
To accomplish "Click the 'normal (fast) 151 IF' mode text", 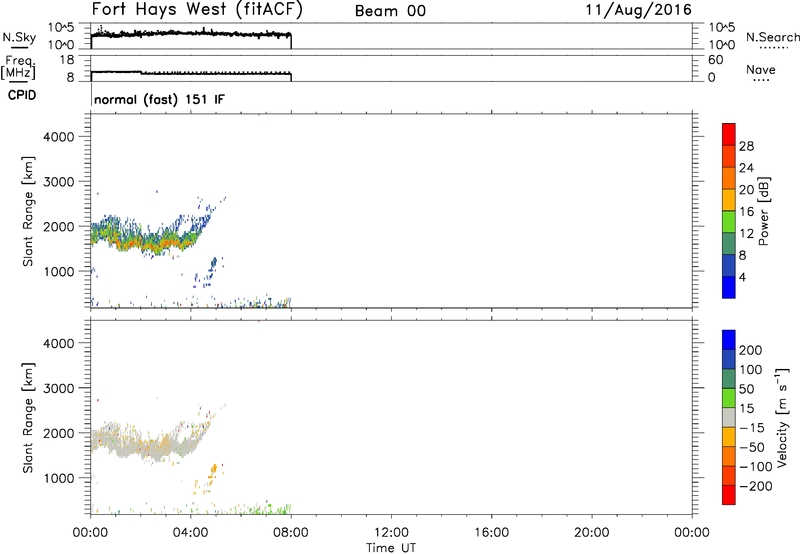I will point(159,99).
